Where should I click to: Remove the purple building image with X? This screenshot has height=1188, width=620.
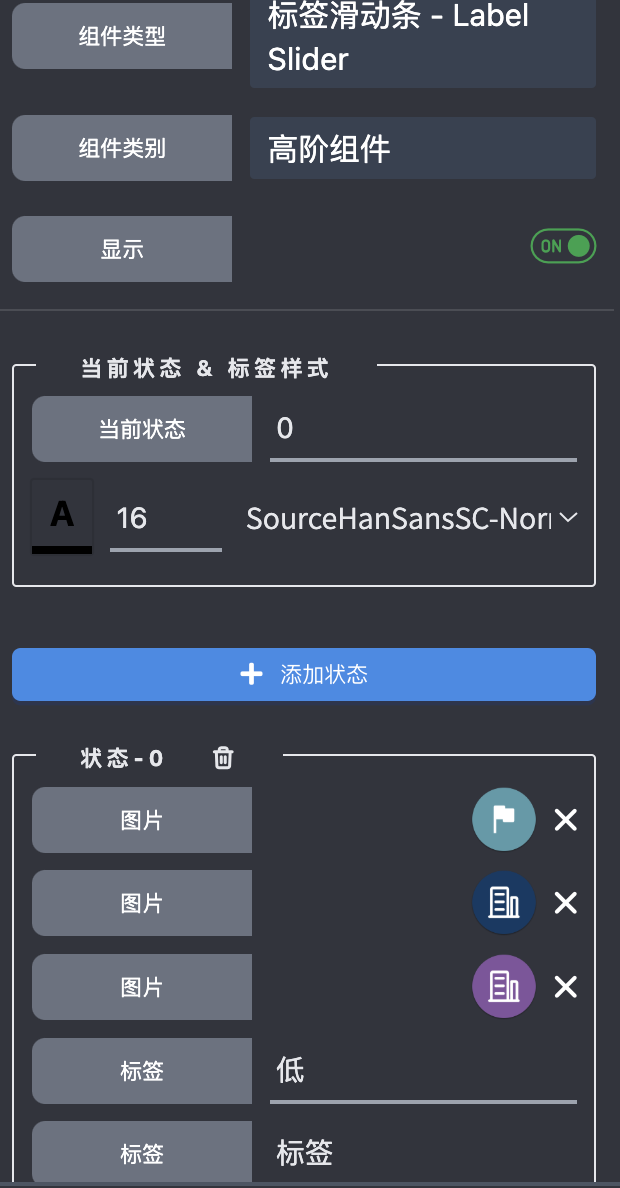(565, 987)
